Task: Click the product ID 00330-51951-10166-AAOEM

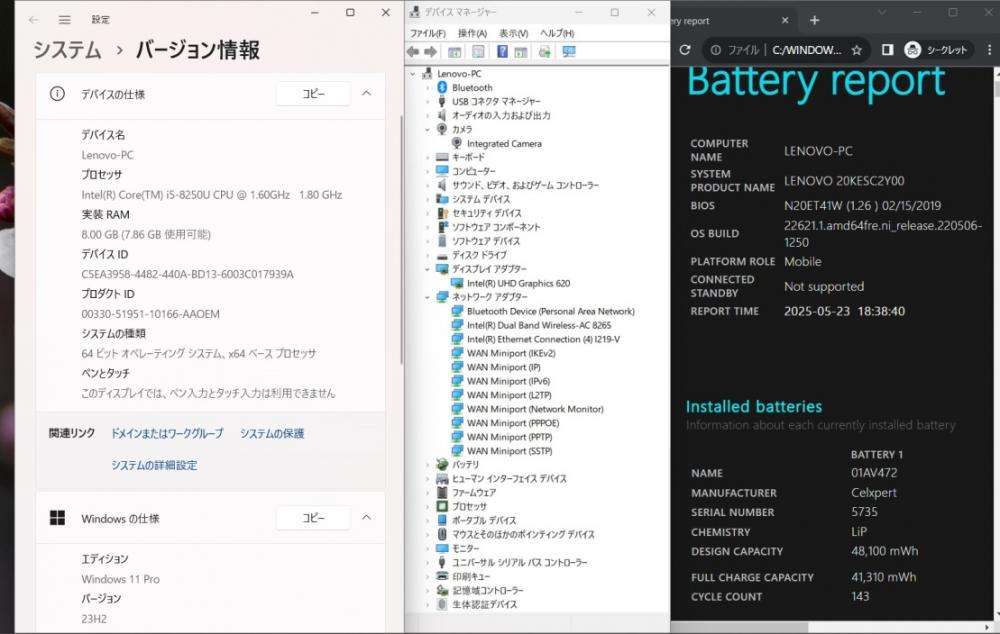Action: [x=151, y=314]
